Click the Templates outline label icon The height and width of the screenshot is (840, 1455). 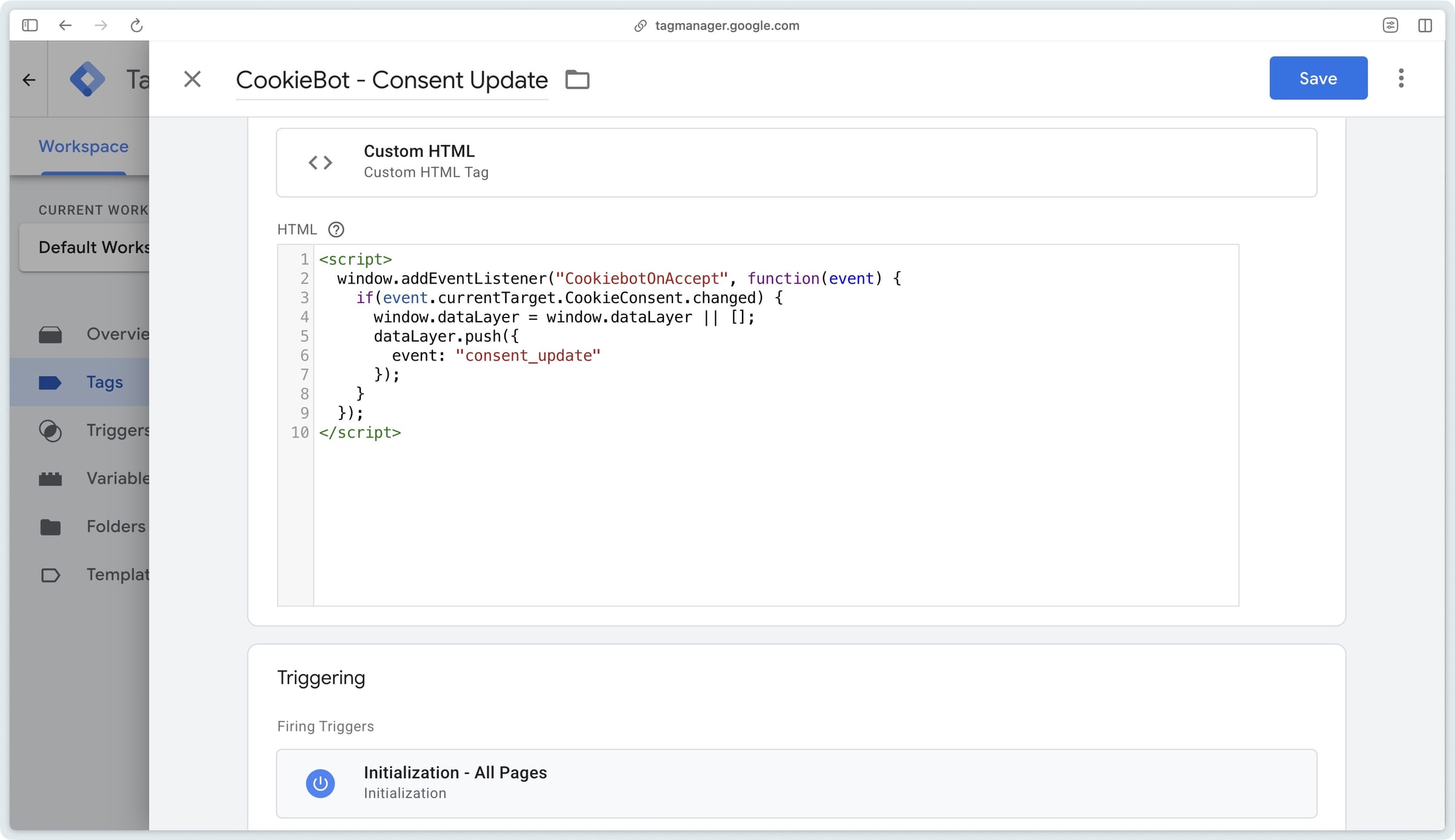coord(50,575)
